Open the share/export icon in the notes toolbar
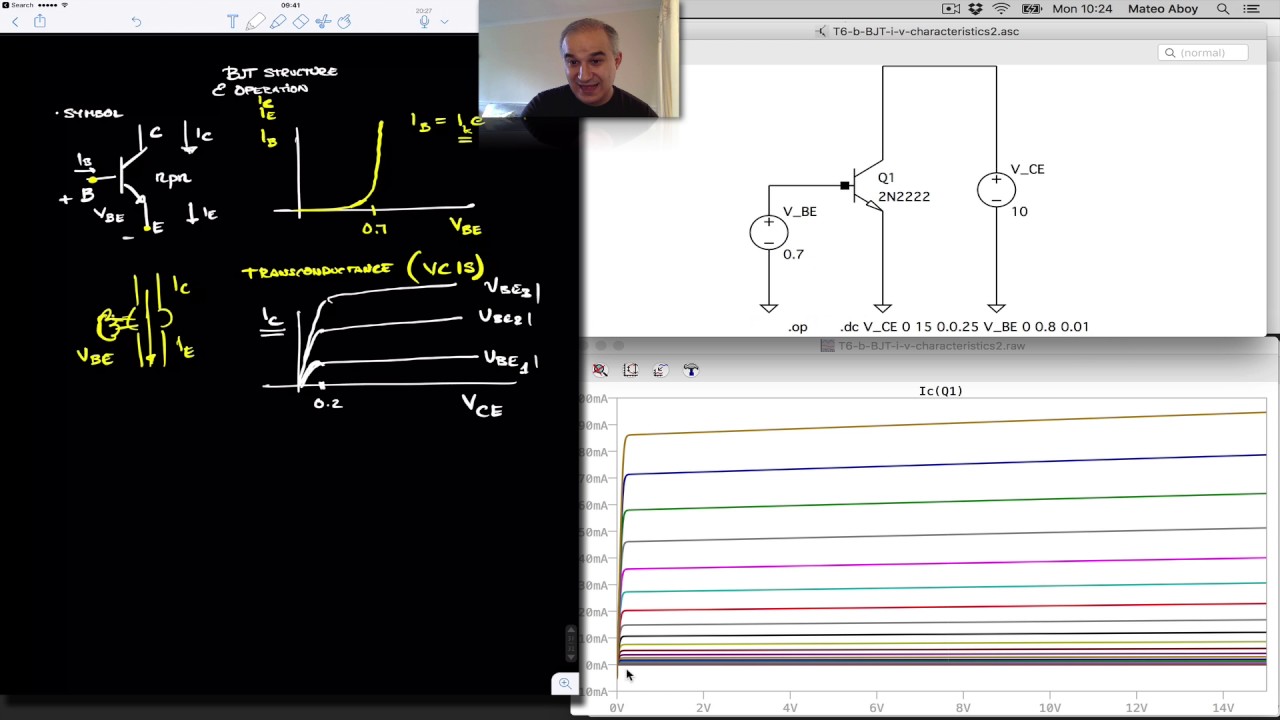 pos(40,20)
